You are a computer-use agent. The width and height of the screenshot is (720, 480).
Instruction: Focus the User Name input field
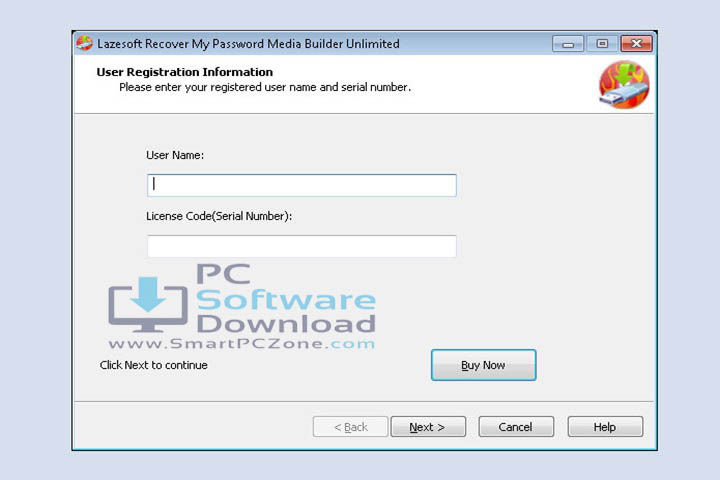(x=302, y=185)
